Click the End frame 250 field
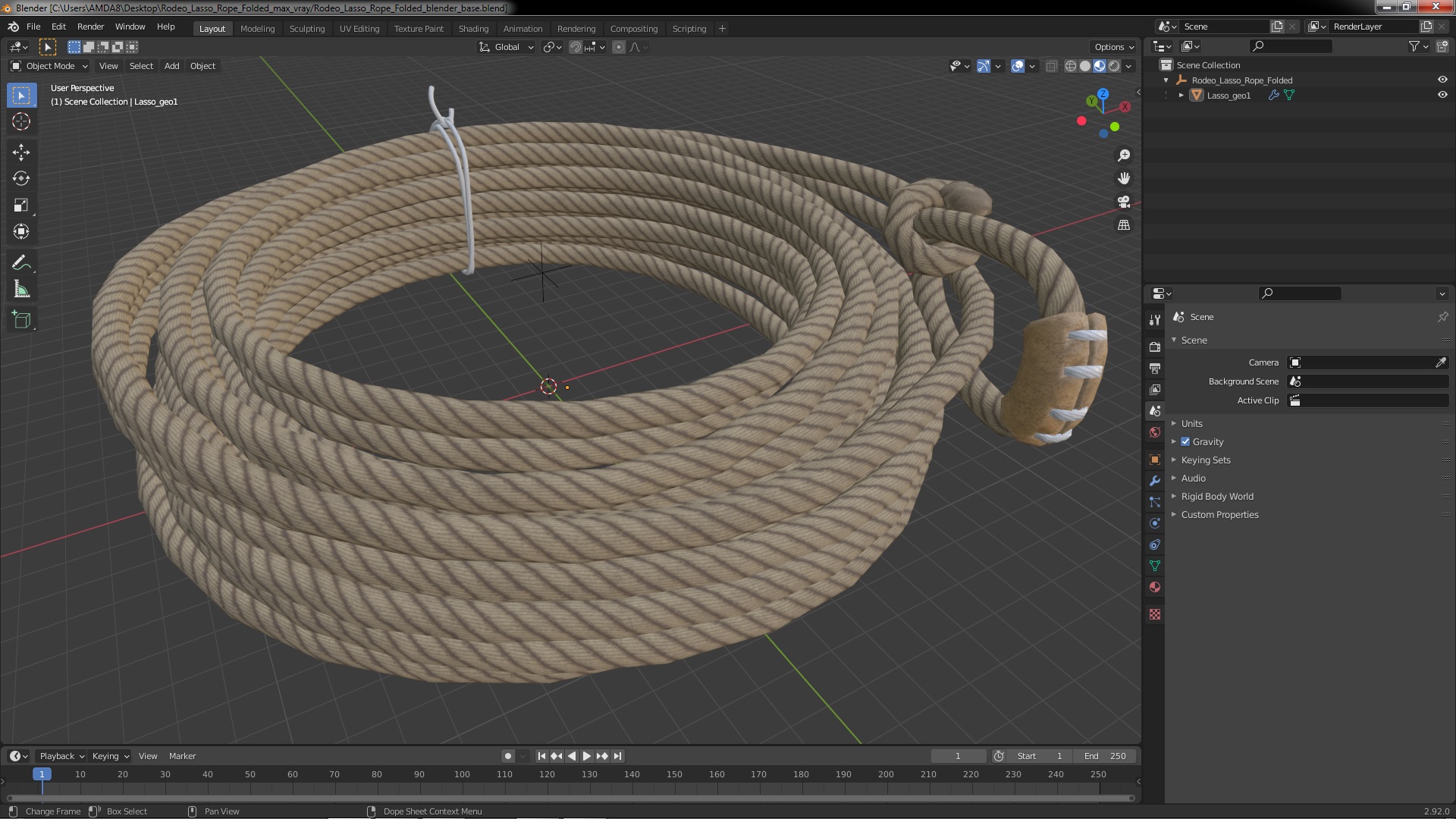Image resolution: width=1456 pixels, height=819 pixels. (1106, 756)
